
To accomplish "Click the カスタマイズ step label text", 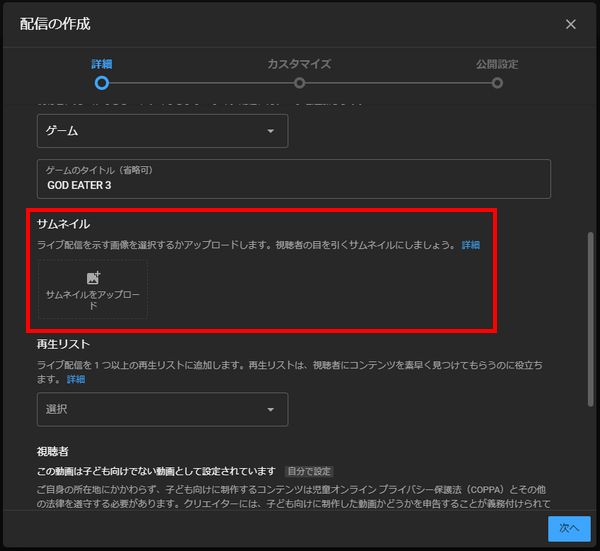I will (299, 64).
